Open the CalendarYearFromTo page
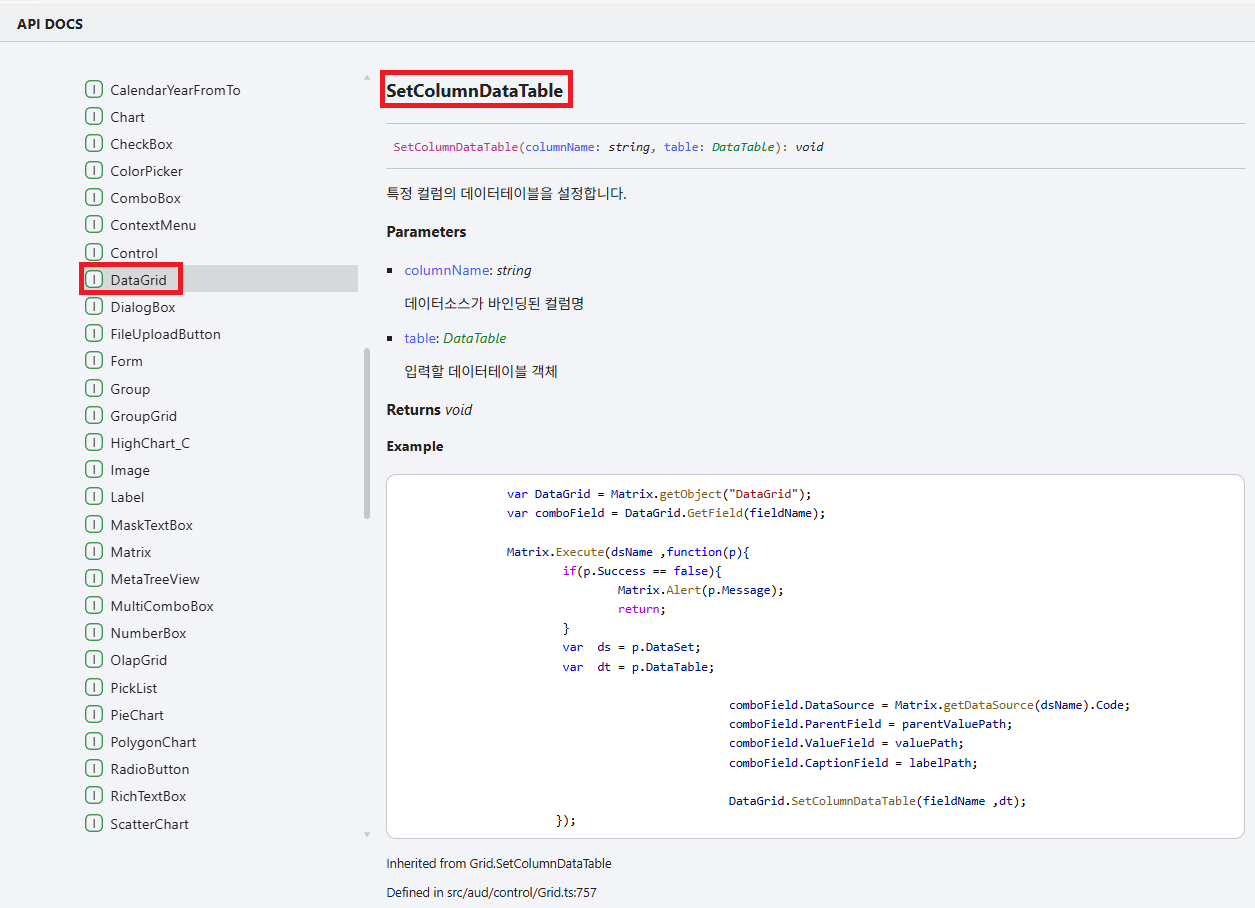This screenshot has width=1255, height=908. (x=175, y=90)
